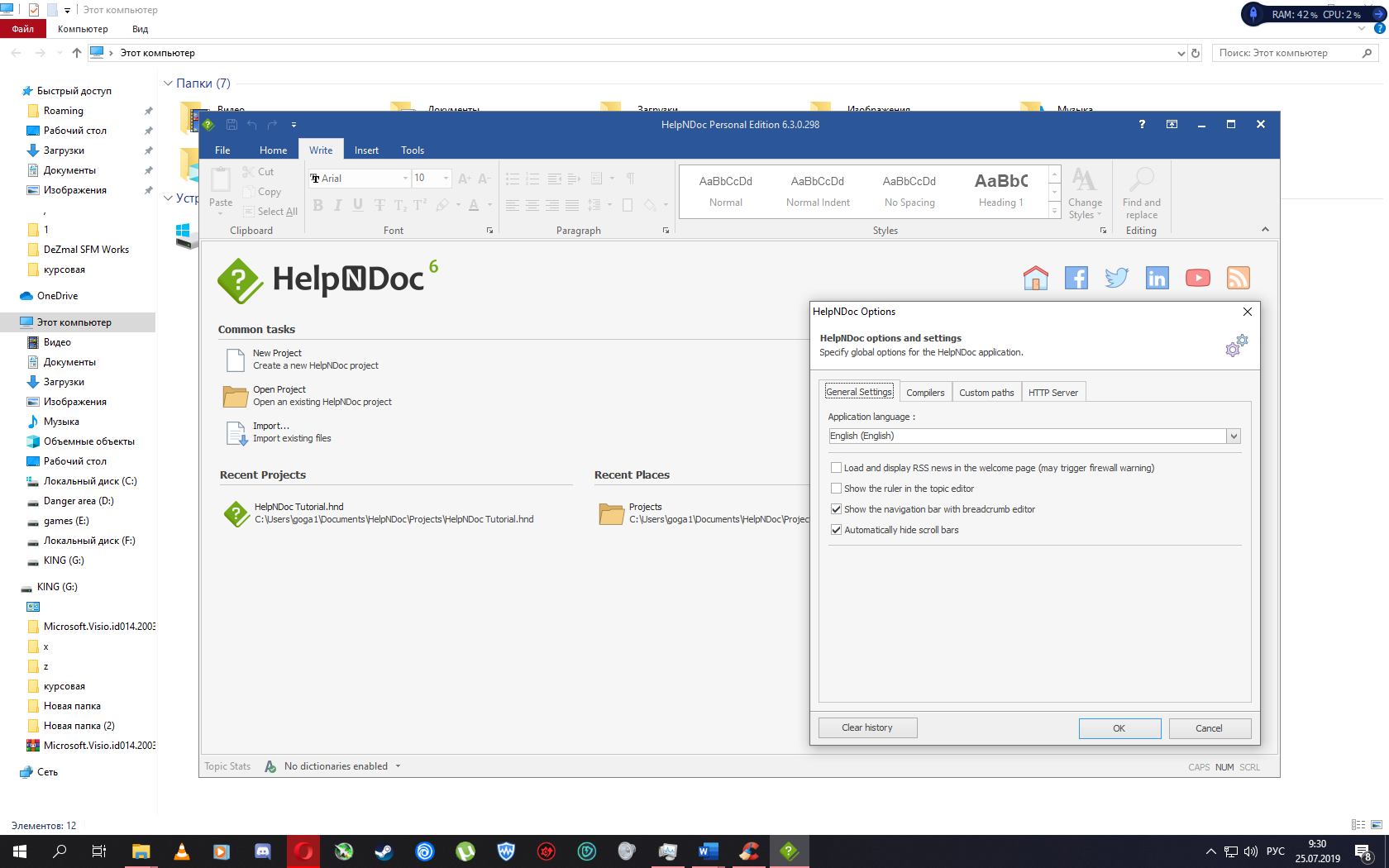Screen dimensions: 1389x868
Task: Select the No Spacing style
Action: [x=909, y=190]
